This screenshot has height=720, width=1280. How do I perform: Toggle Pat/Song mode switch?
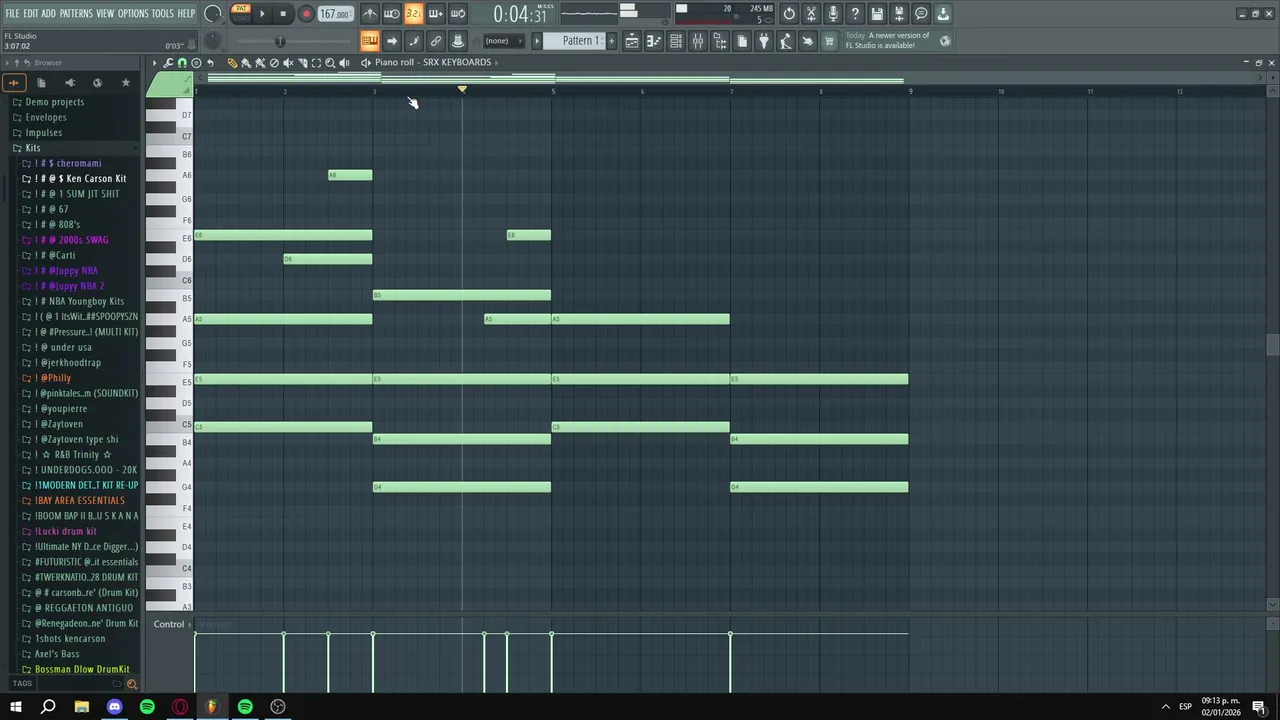coord(241,14)
